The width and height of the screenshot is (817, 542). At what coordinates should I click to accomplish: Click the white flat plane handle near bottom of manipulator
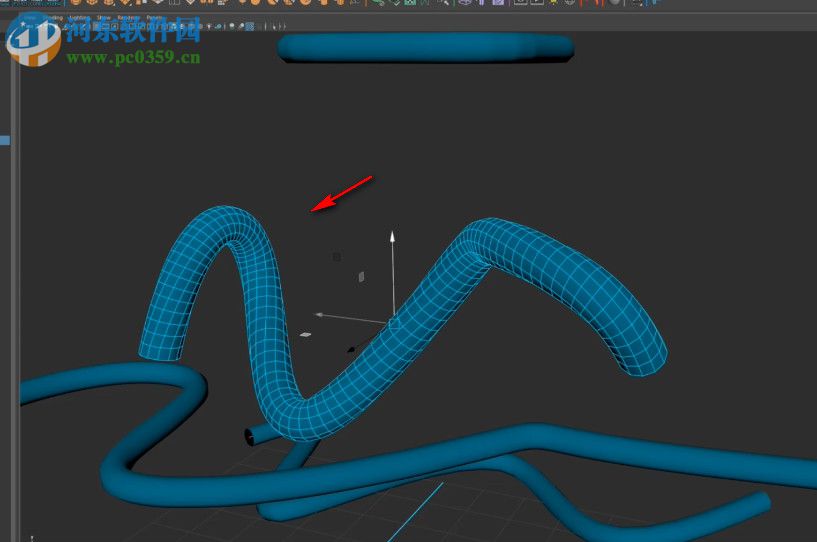pos(306,335)
